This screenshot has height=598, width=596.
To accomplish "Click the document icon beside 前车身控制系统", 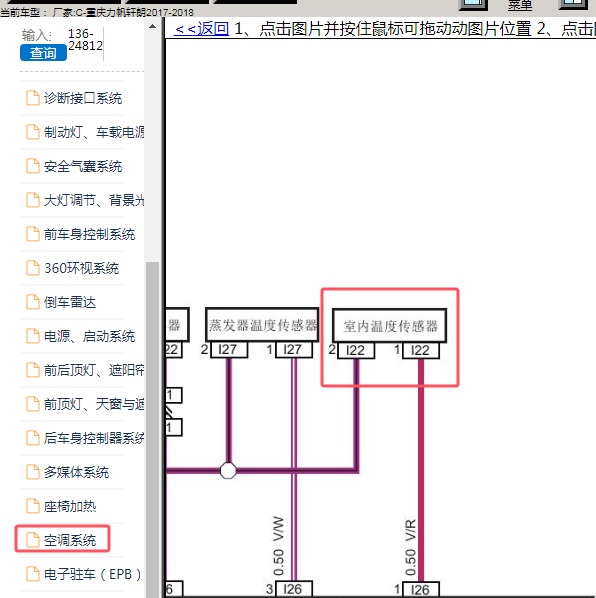I will [32, 234].
